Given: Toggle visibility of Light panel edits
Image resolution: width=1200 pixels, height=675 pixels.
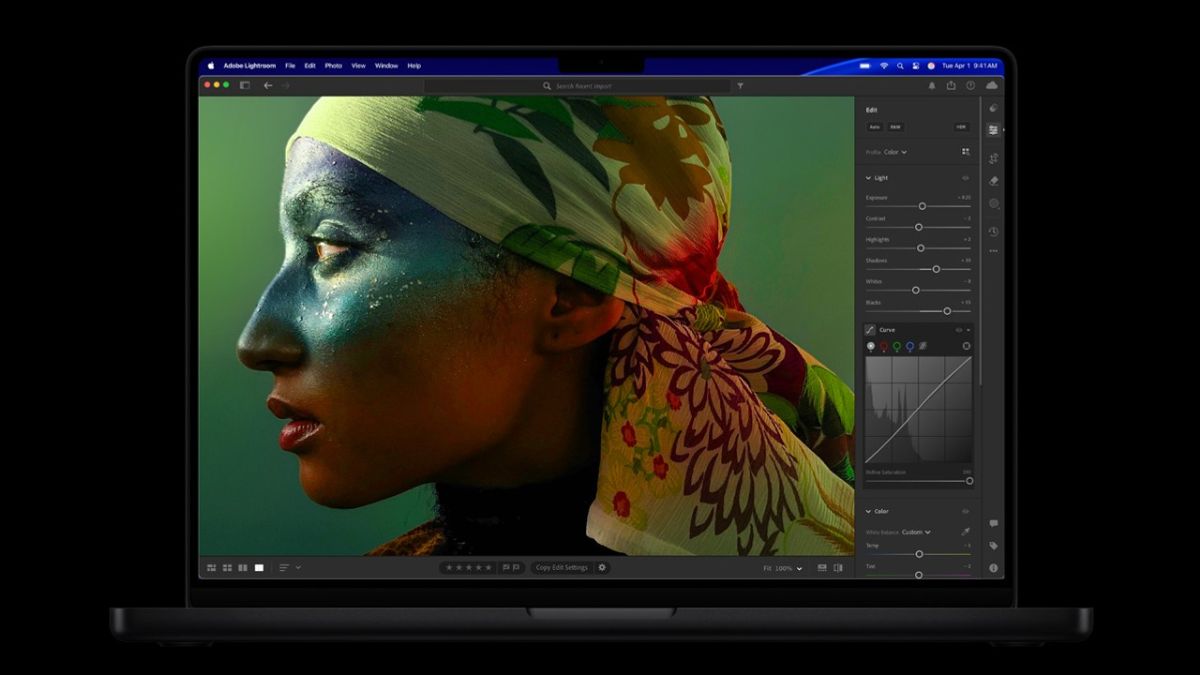Looking at the screenshot, I should pyautogui.click(x=965, y=178).
